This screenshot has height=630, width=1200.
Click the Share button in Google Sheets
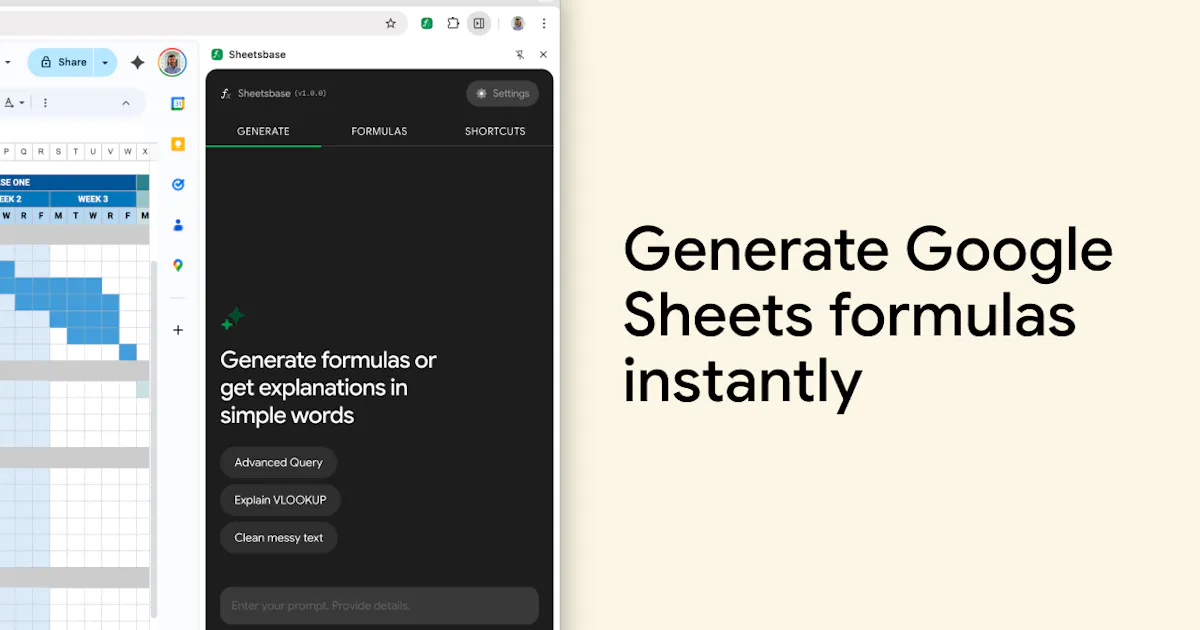(60, 62)
